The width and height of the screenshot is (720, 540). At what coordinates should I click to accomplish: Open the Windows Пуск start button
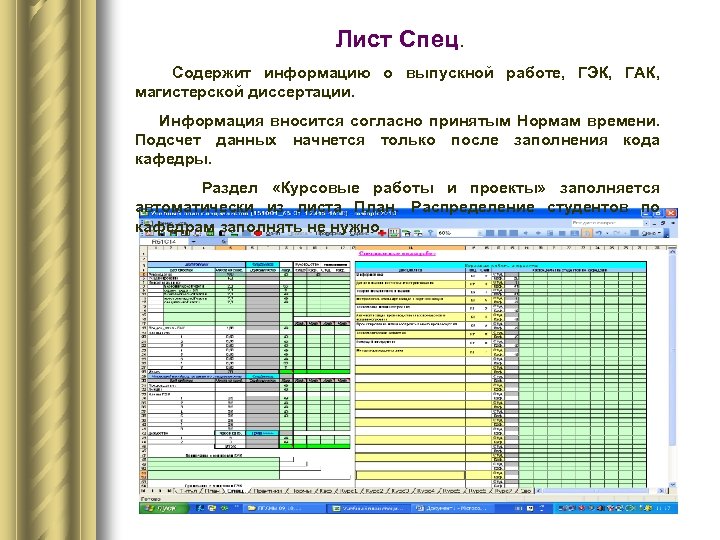(163, 508)
